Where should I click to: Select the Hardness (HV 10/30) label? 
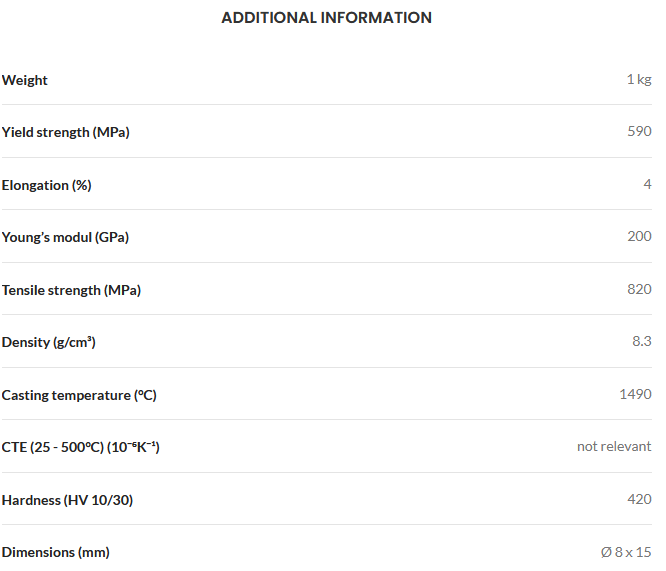pos(67,500)
